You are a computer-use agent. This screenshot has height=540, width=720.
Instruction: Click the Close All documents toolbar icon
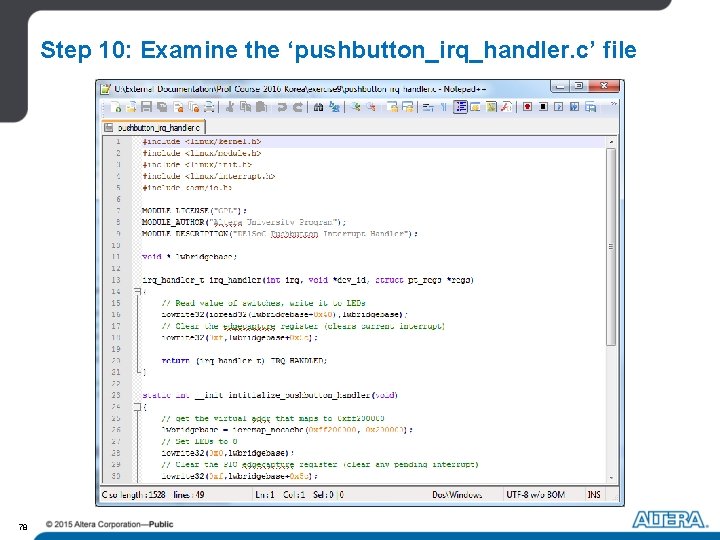[194, 107]
